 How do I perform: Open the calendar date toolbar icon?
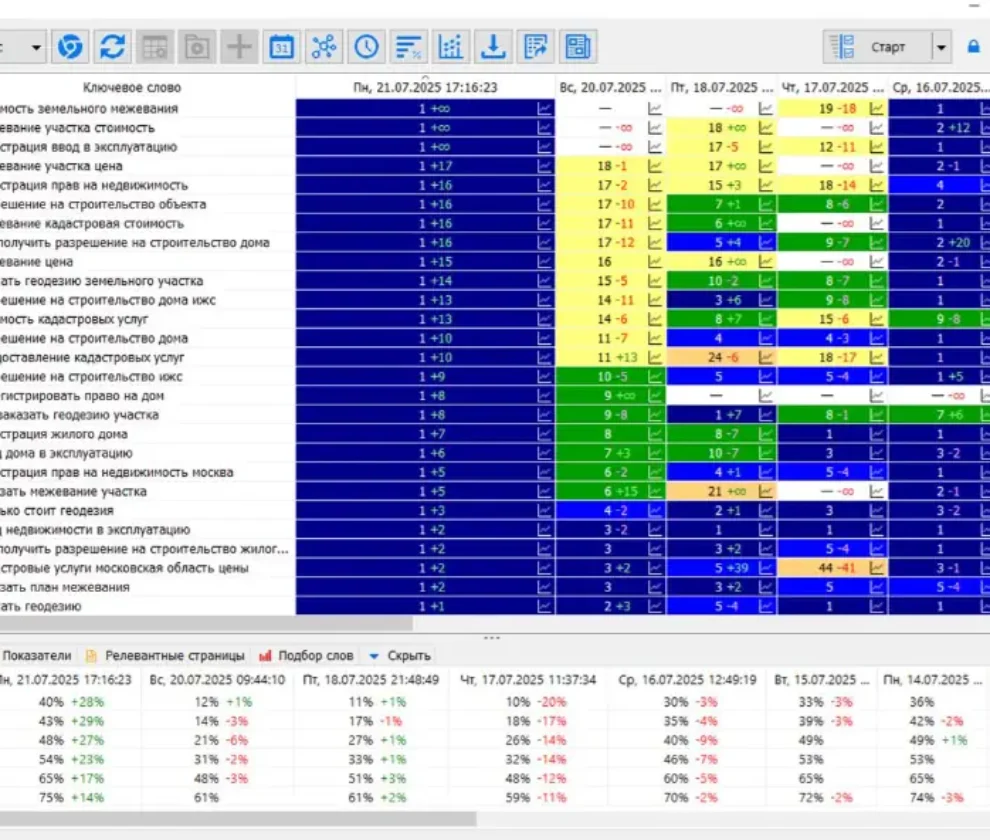click(281, 47)
